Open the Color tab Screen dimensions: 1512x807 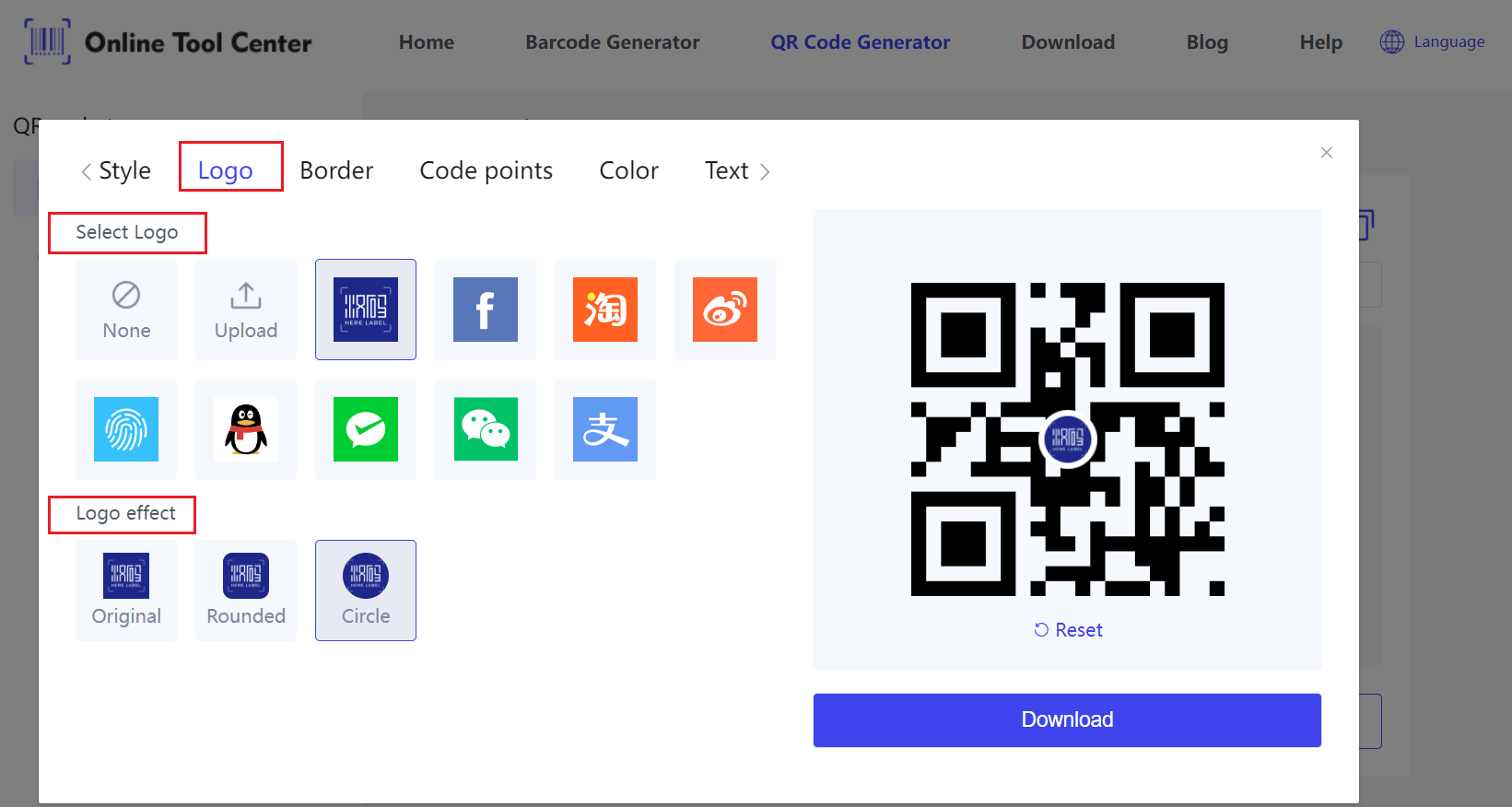pyautogui.click(x=628, y=170)
